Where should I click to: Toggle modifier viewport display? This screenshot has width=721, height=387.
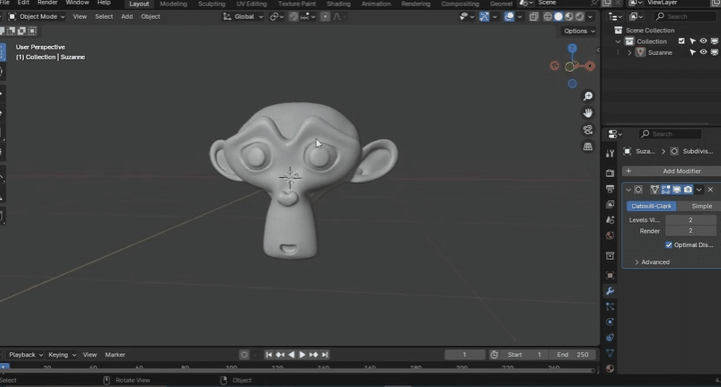[677, 189]
